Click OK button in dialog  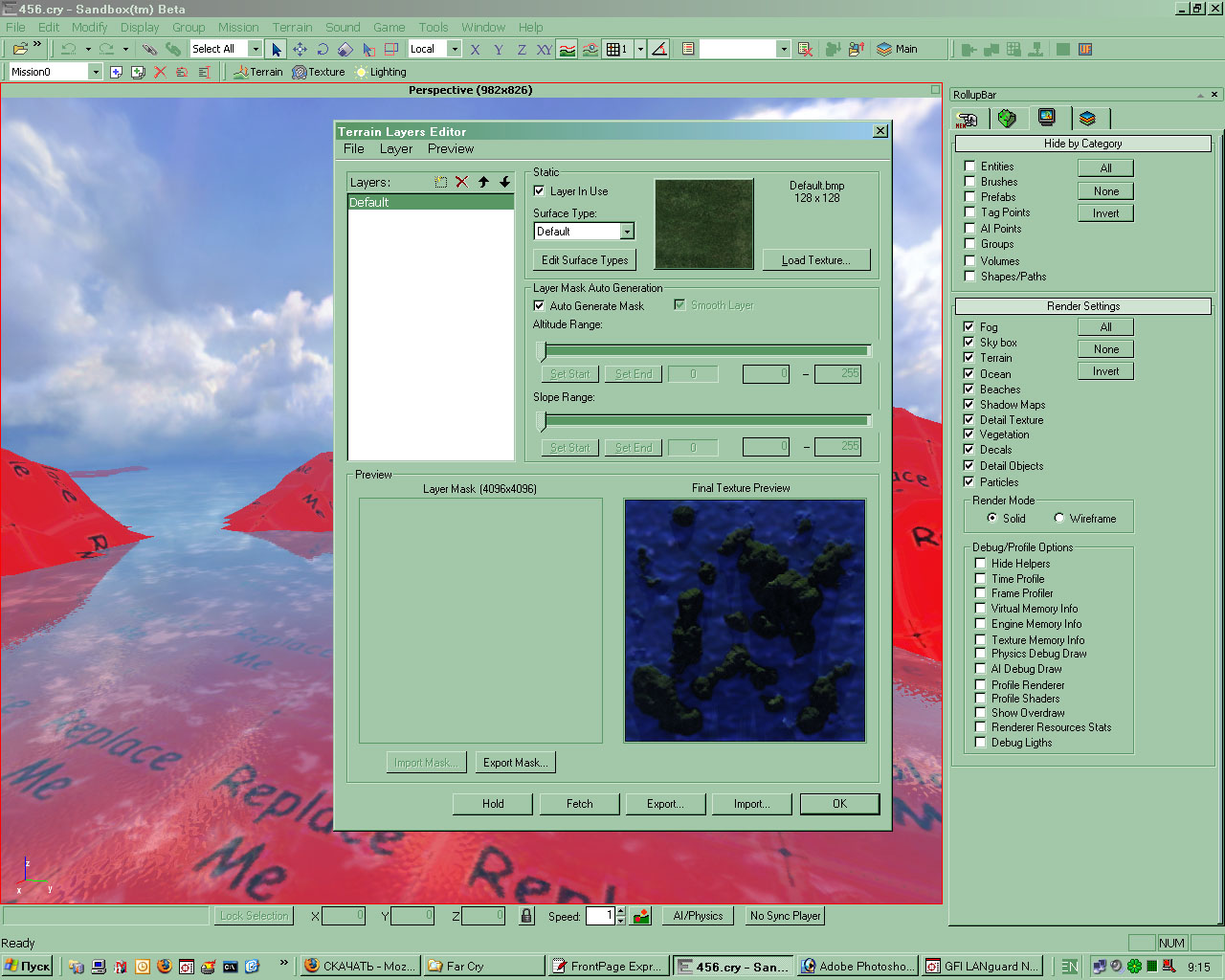839,804
